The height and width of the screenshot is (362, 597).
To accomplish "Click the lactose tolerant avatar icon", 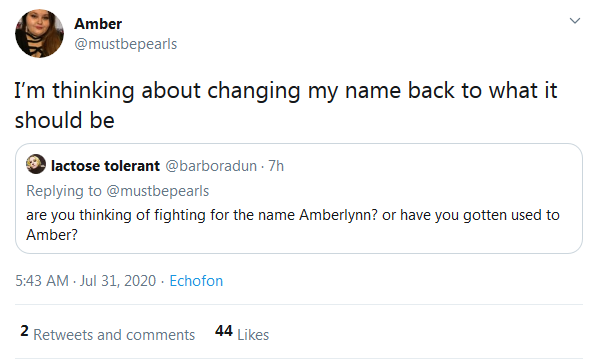I will tap(36, 164).
